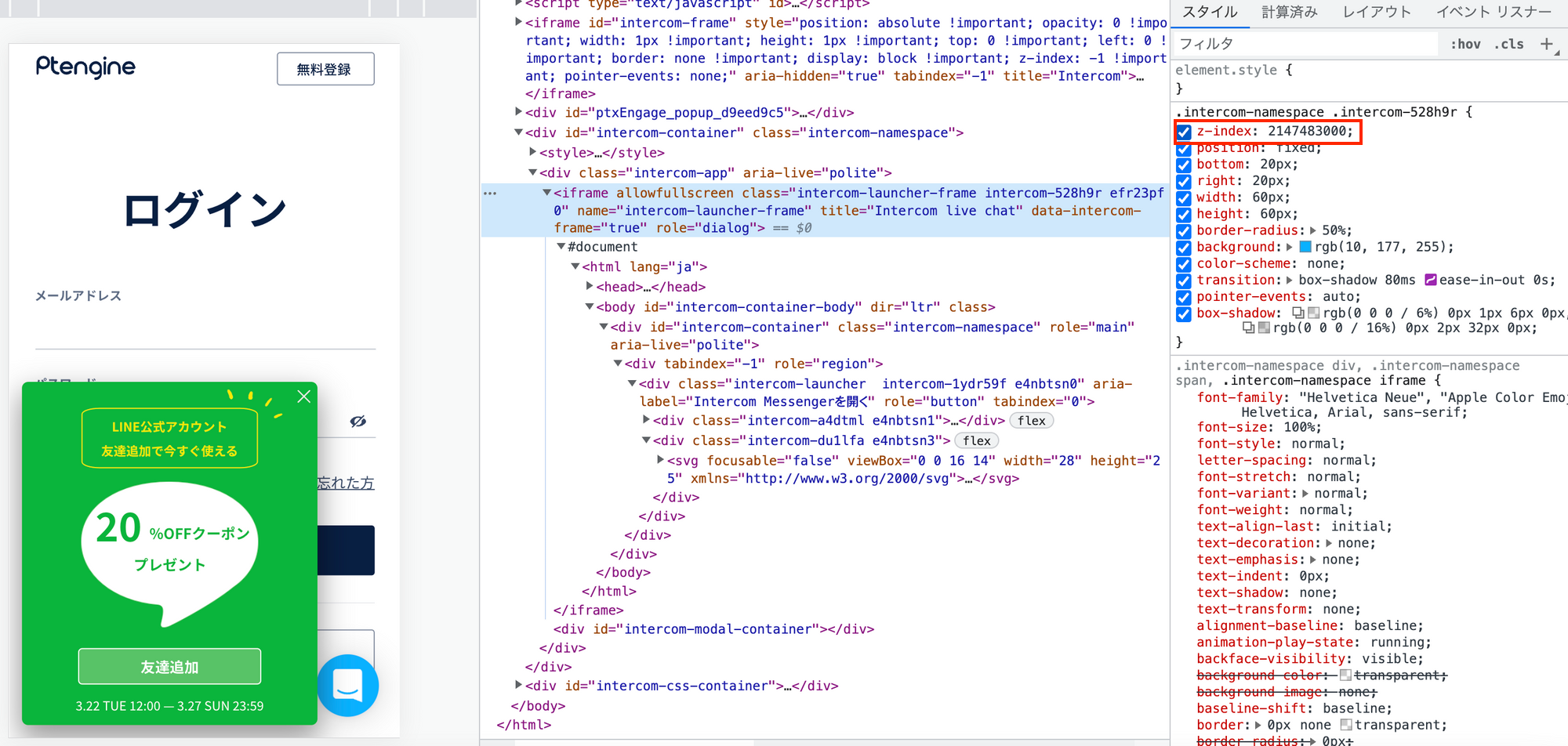Screen dimensions: 1568x746
Task: Expand the font-variant shorthand triangle
Action: click(x=1305, y=494)
